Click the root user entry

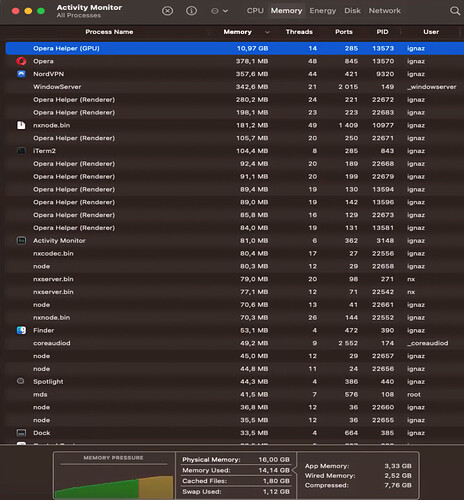coord(414,395)
